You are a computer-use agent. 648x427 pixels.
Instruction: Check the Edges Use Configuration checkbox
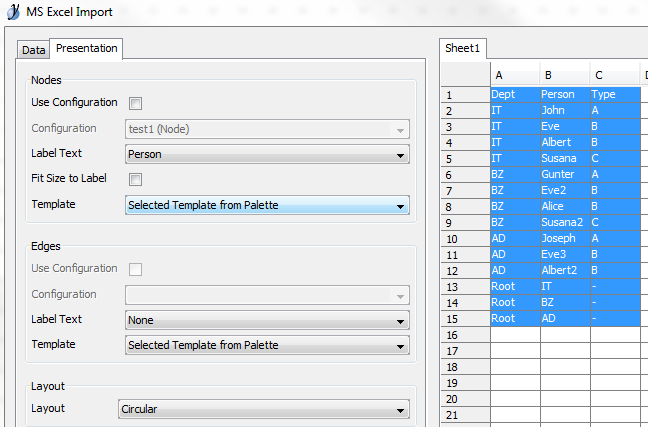tap(135, 269)
